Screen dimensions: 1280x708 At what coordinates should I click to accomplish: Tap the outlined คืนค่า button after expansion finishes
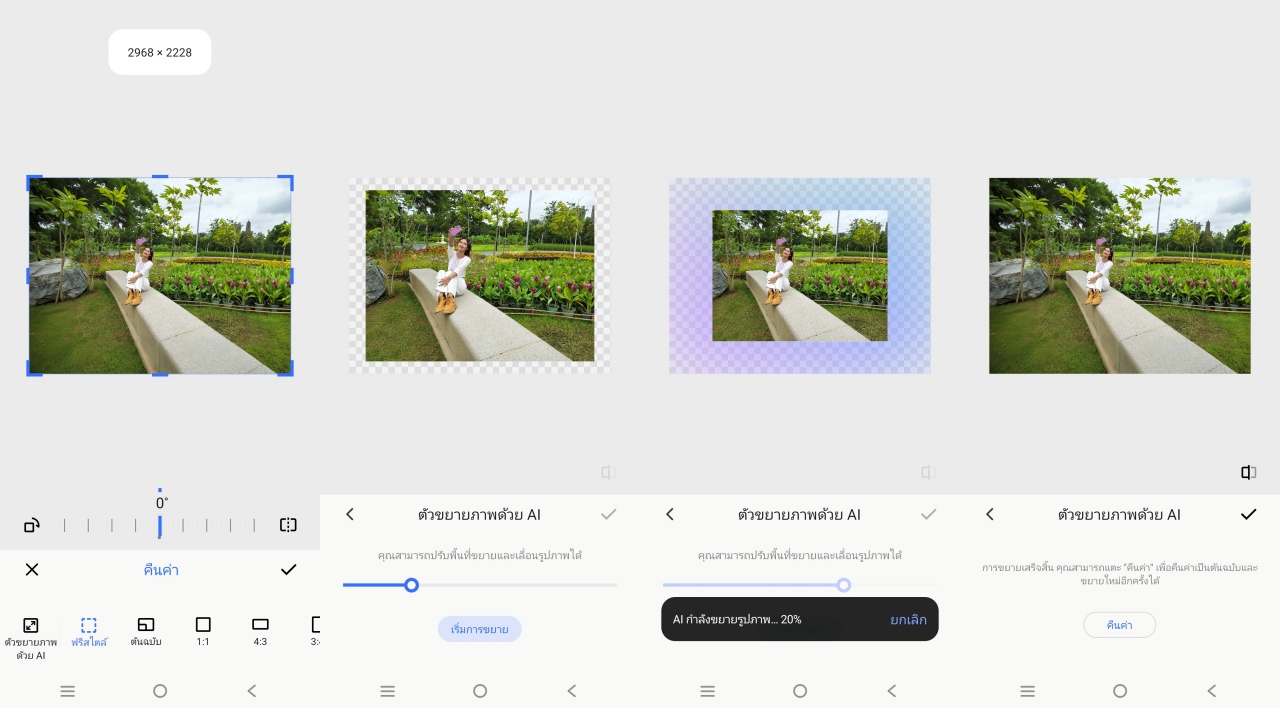point(1119,625)
